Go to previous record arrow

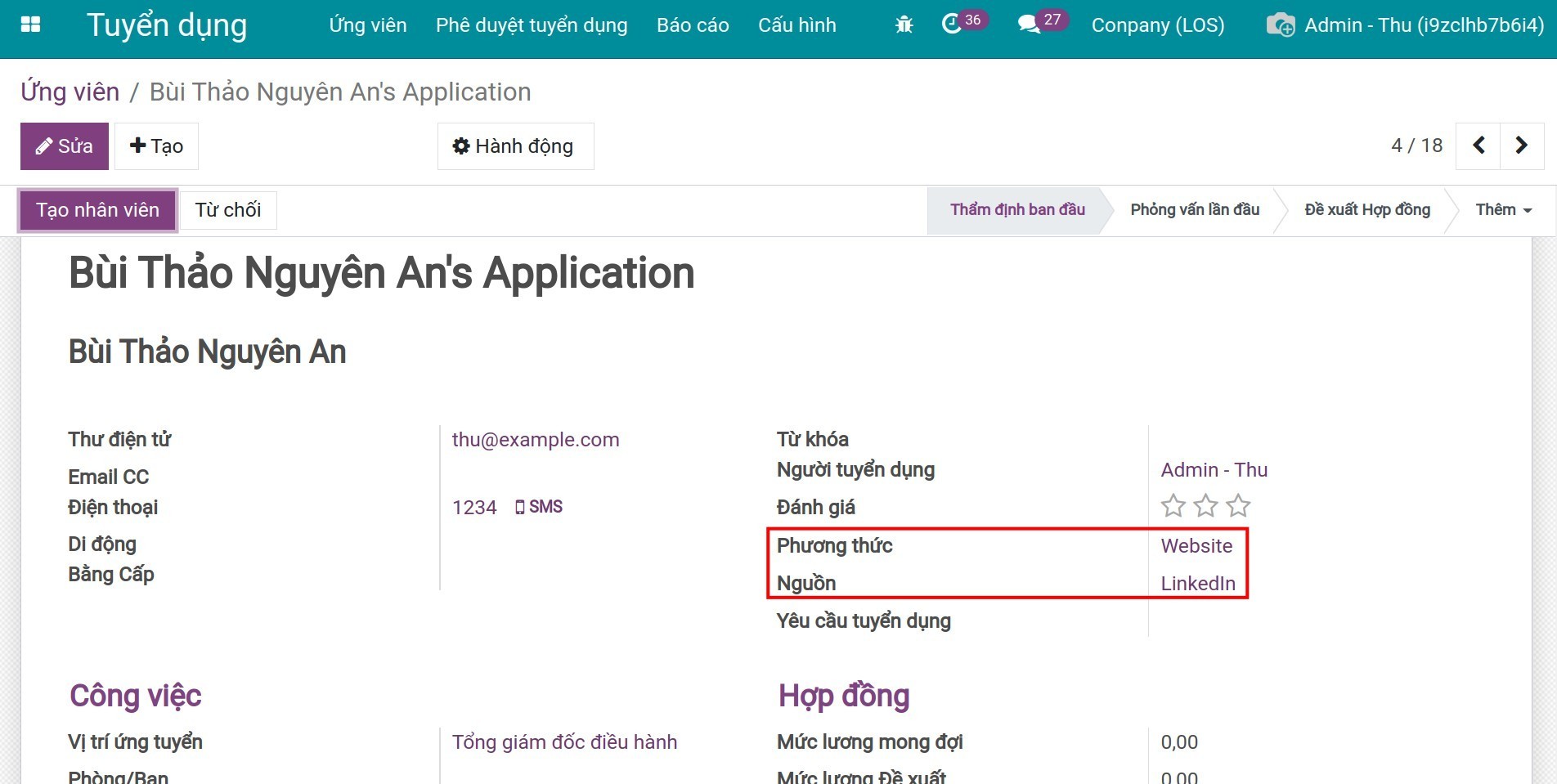pyautogui.click(x=1478, y=146)
